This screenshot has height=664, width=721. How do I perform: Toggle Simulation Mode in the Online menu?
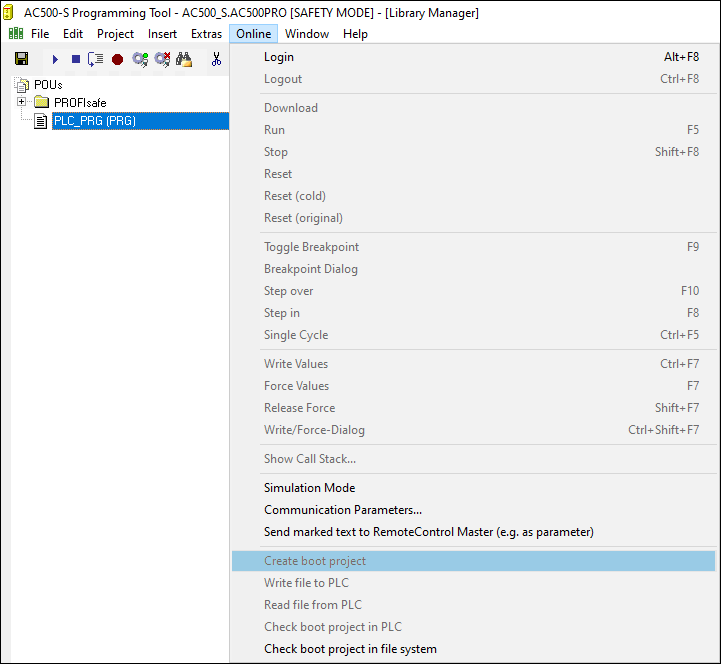[x=309, y=488]
